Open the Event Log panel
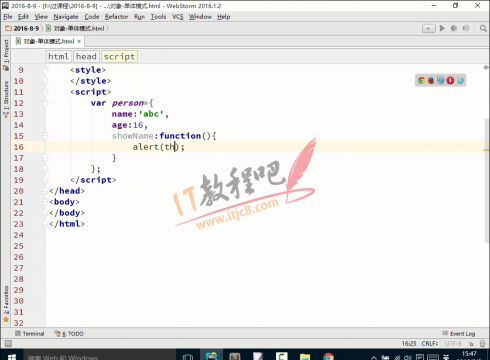490x360 pixels. [x=459, y=334]
